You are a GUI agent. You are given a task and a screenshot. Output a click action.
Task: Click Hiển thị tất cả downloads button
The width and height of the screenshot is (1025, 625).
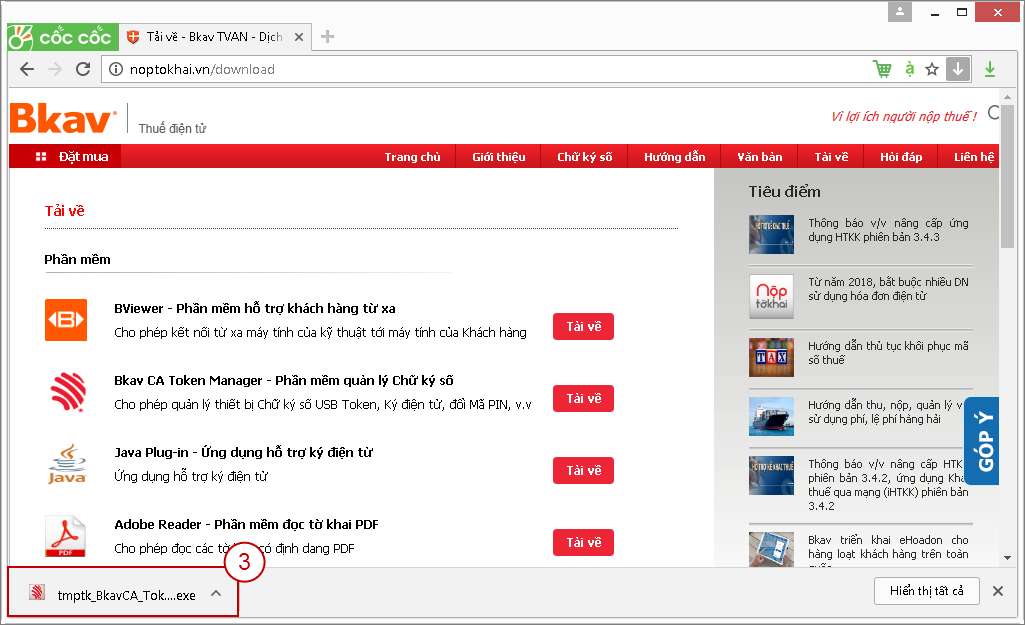pyautogui.click(x=926, y=591)
